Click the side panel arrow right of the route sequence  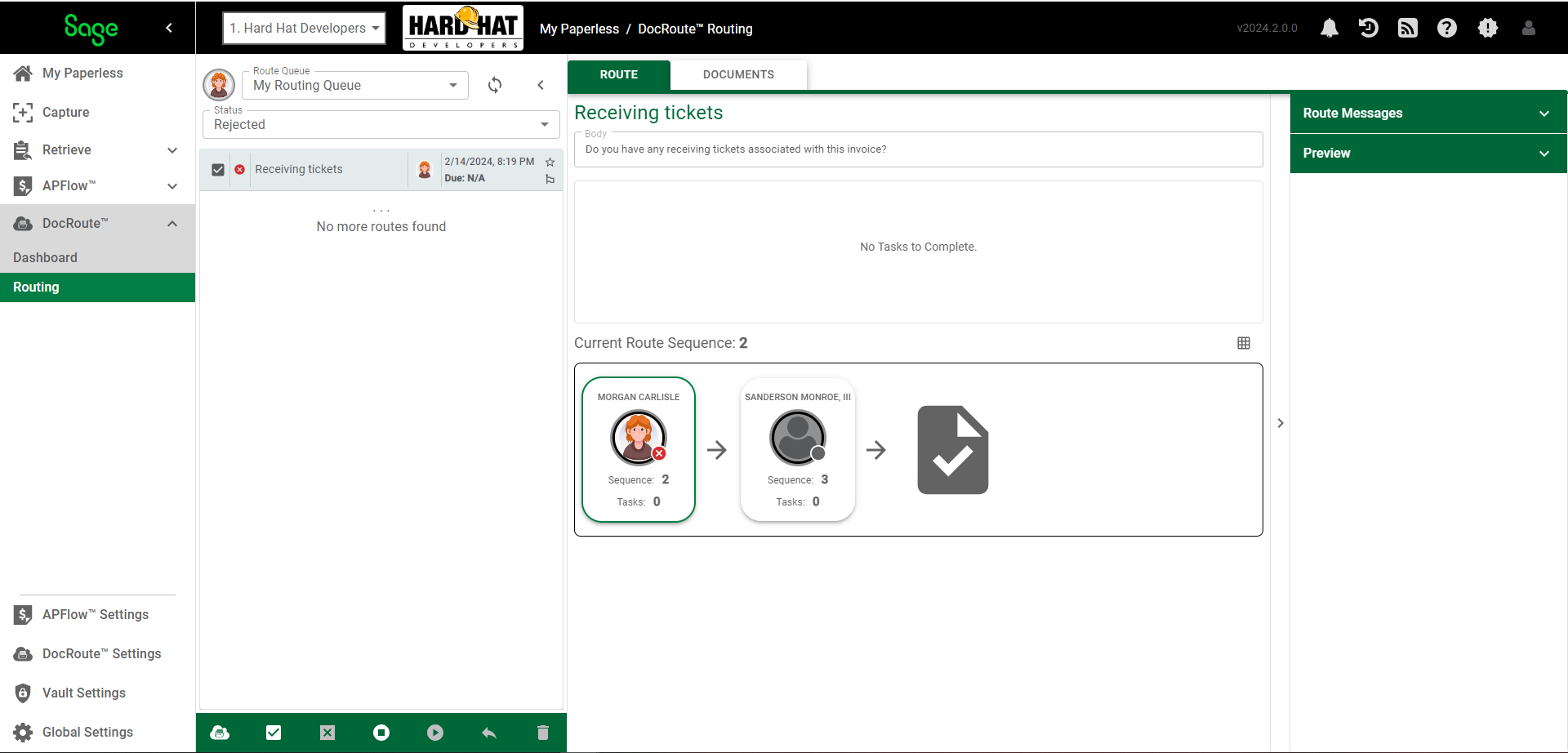point(1281,423)
